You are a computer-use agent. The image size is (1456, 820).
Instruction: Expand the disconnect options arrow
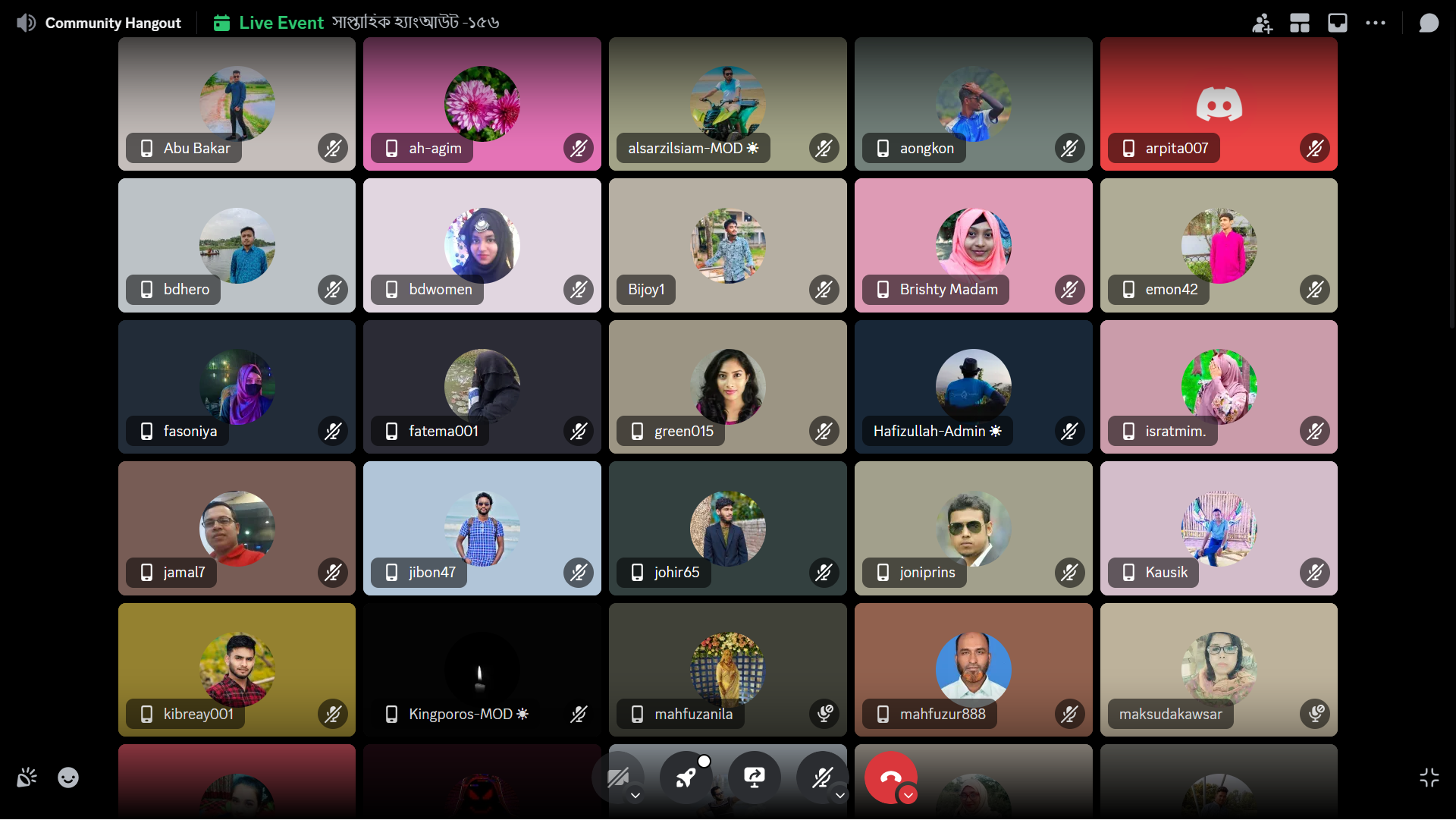pyautogui.click(x=908, y=795)
